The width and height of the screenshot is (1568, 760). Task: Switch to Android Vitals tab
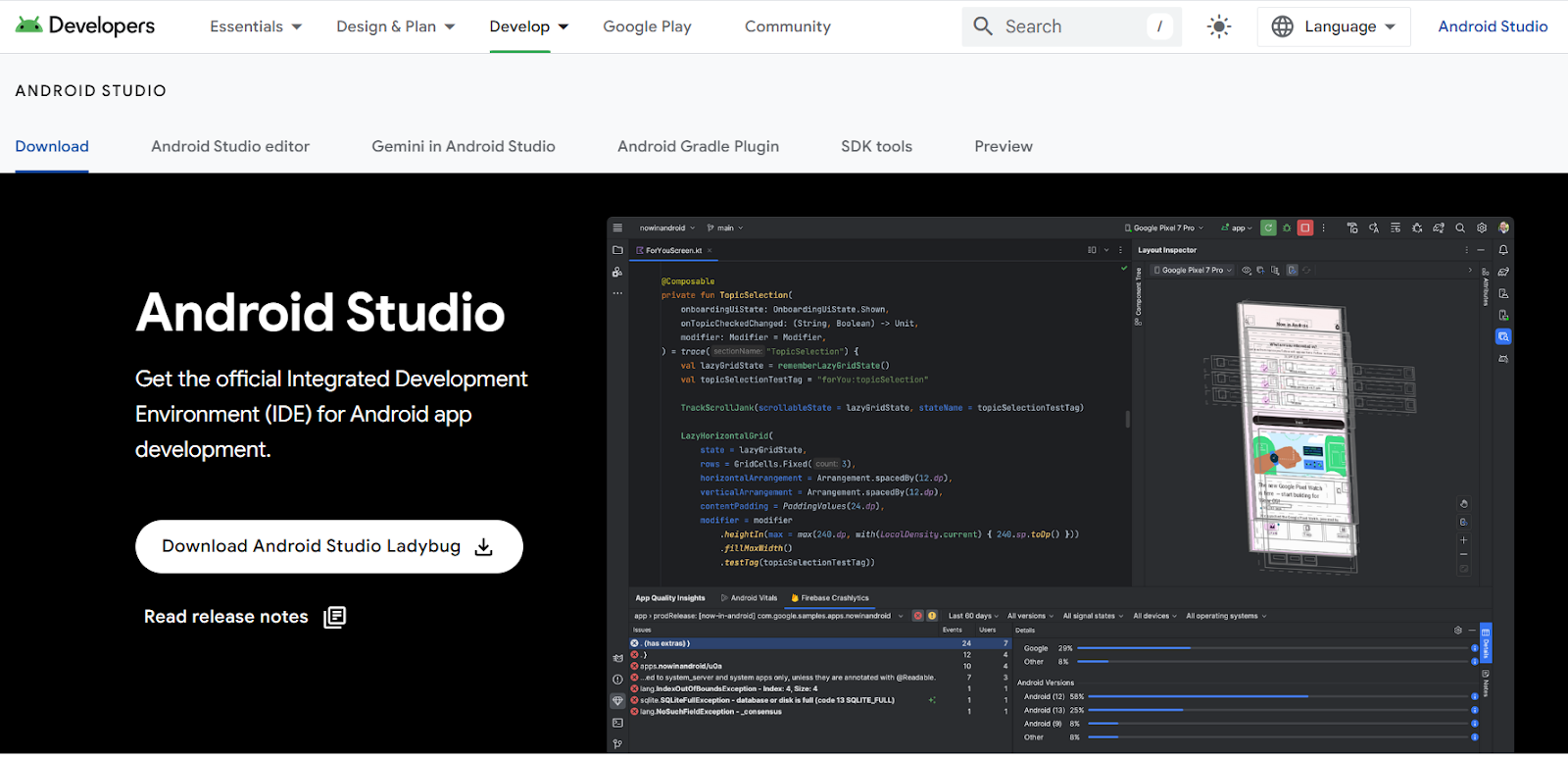click(x=749, y=597)
